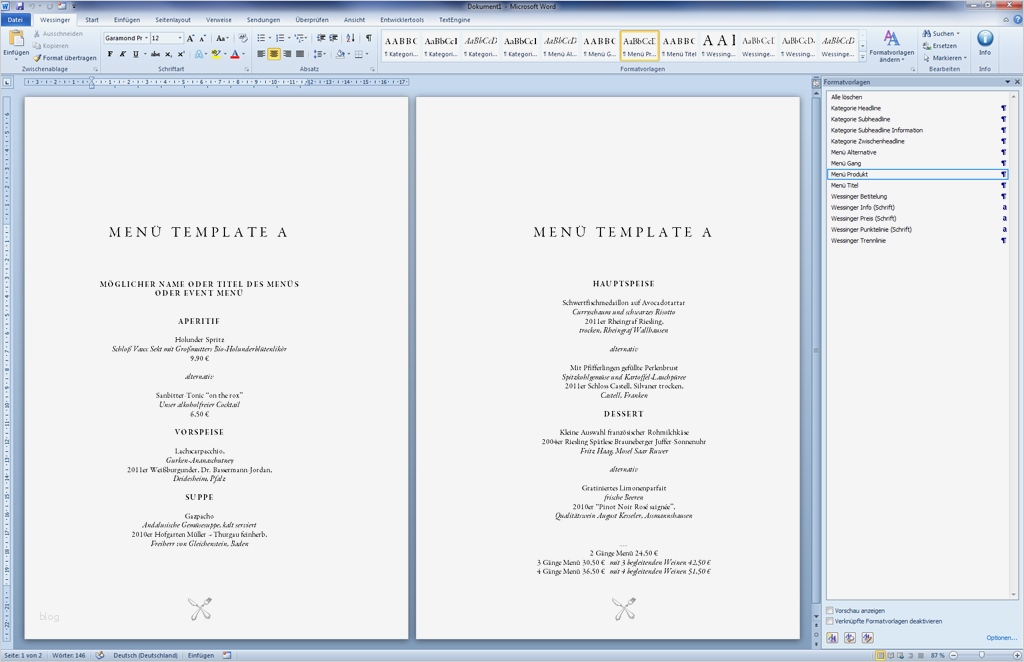
Task: Check Verknüpfte Formatvorlagen deaktivieren
Action: [x=831, y=621]
